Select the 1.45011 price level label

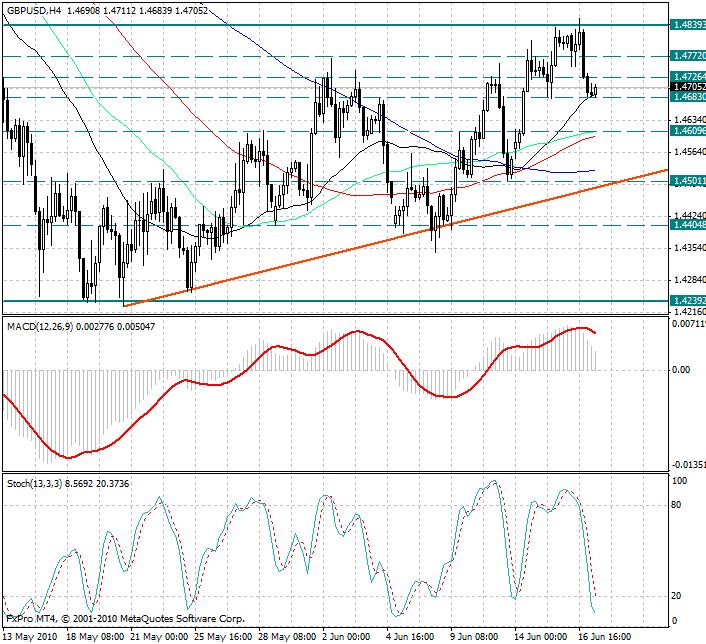(688, 181)
